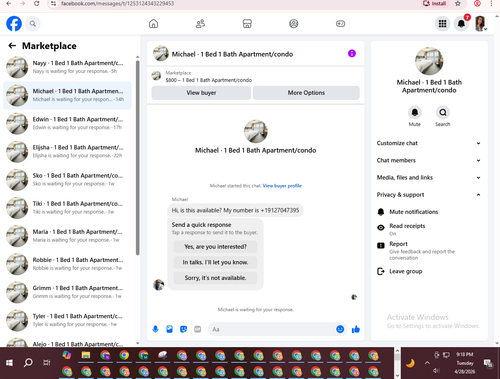Viewport: 500px width, 379px height.
Task: Click the View buyer button
Action: 201,93
